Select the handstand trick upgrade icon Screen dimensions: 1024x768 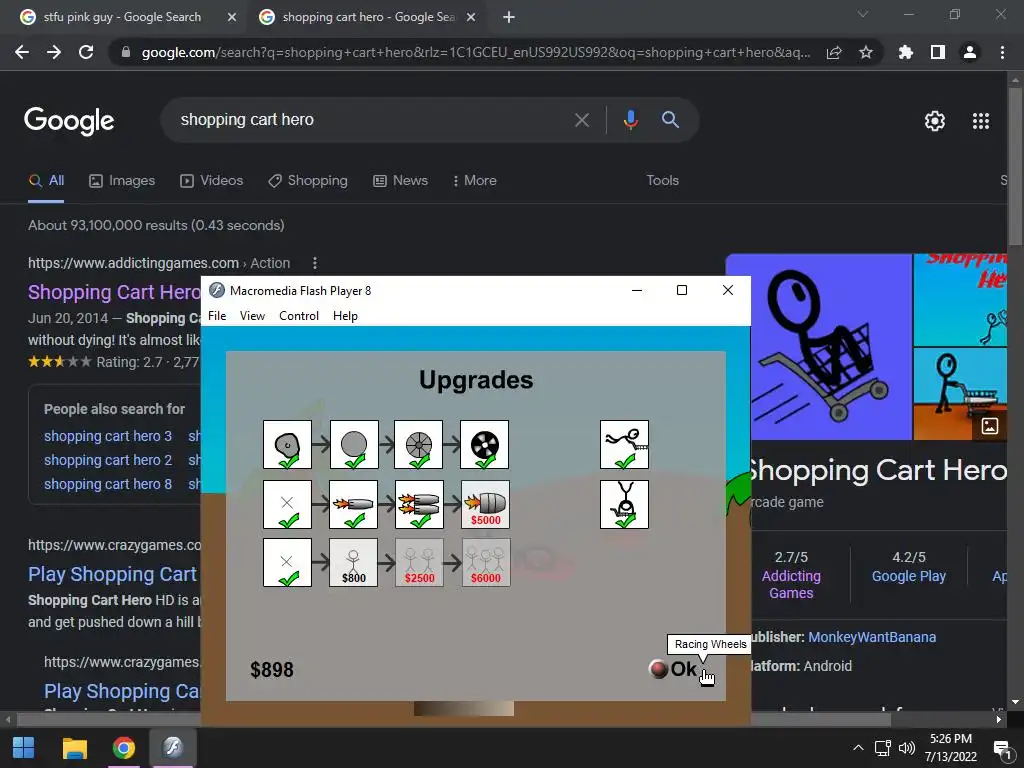coord(624,504)
